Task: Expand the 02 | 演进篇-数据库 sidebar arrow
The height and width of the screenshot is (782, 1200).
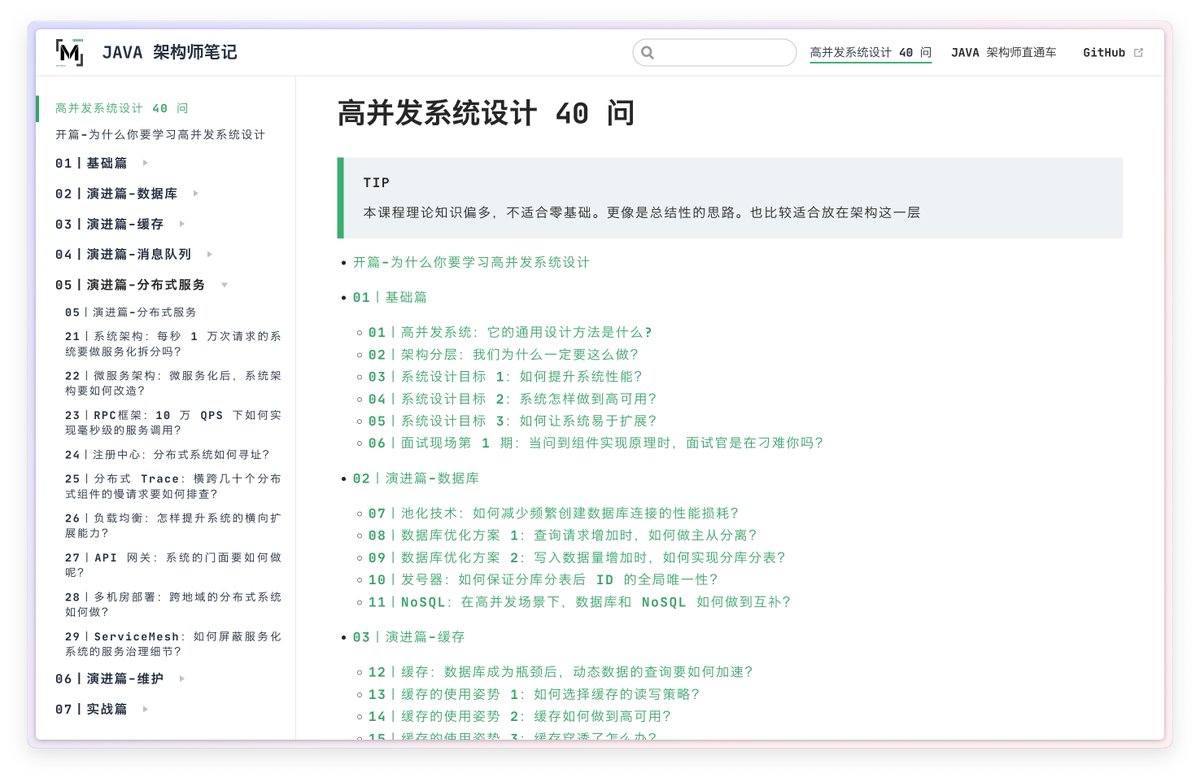Action: point(195,193)
